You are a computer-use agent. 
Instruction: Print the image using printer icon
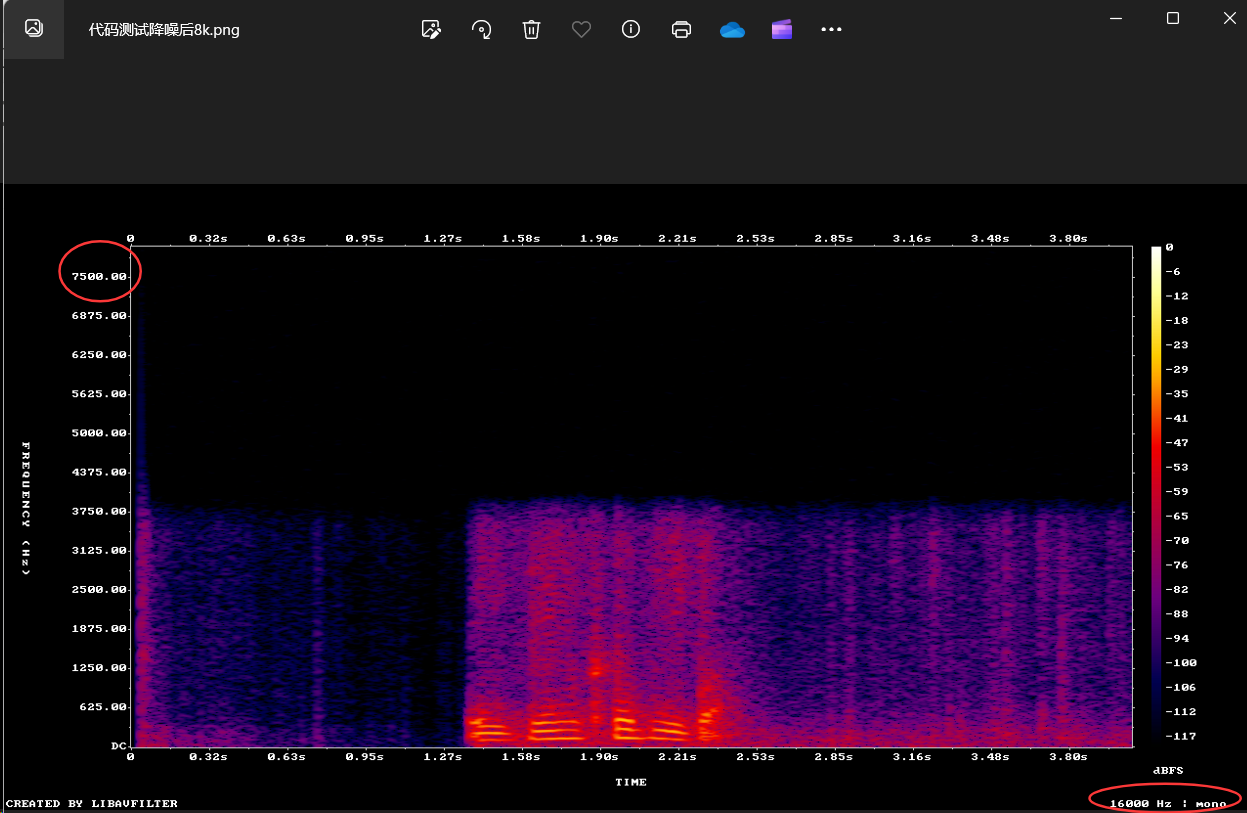click(x=681, y=29)
